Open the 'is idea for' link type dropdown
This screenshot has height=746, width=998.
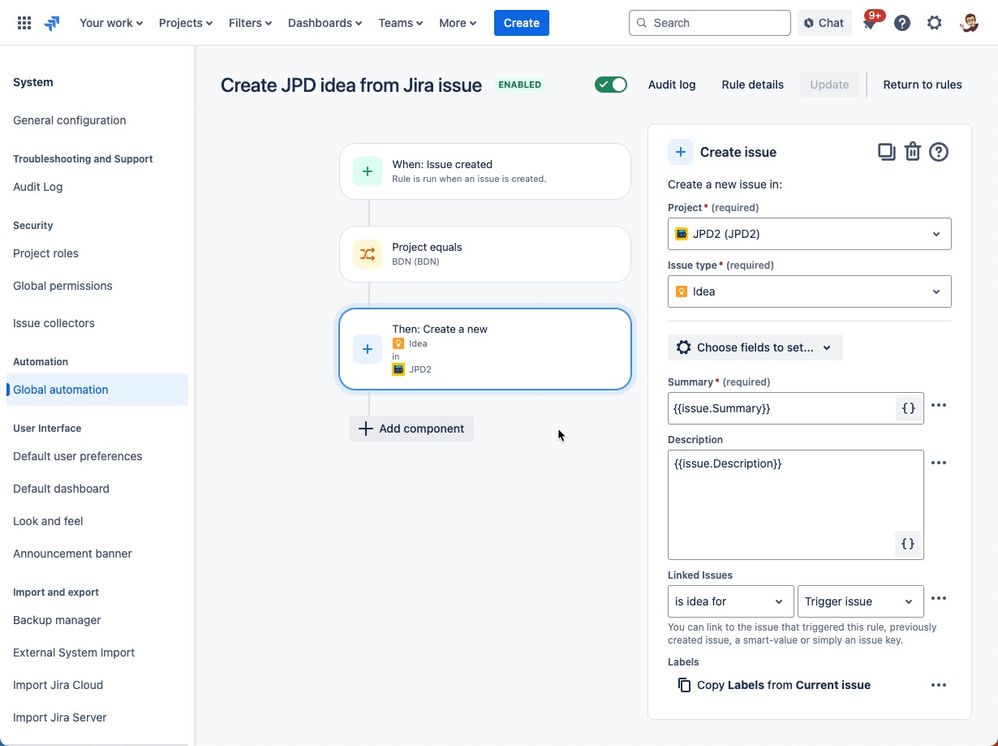coord(730,602)
